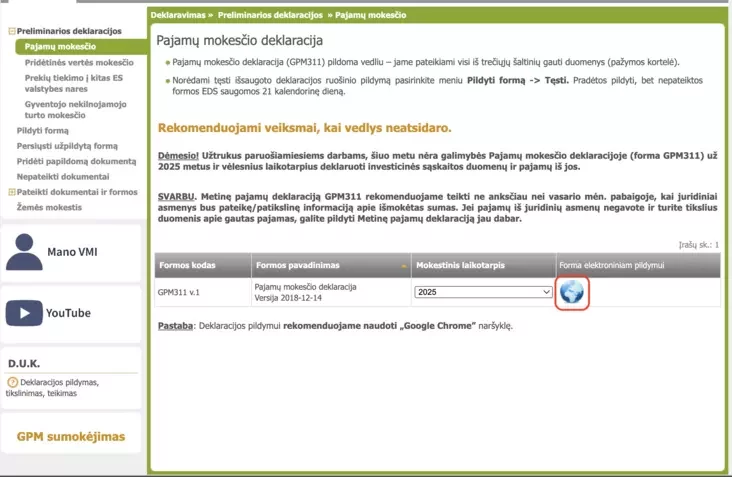Open the globe icon for electronic form filling
732x477 pixels.
point(571,292)
